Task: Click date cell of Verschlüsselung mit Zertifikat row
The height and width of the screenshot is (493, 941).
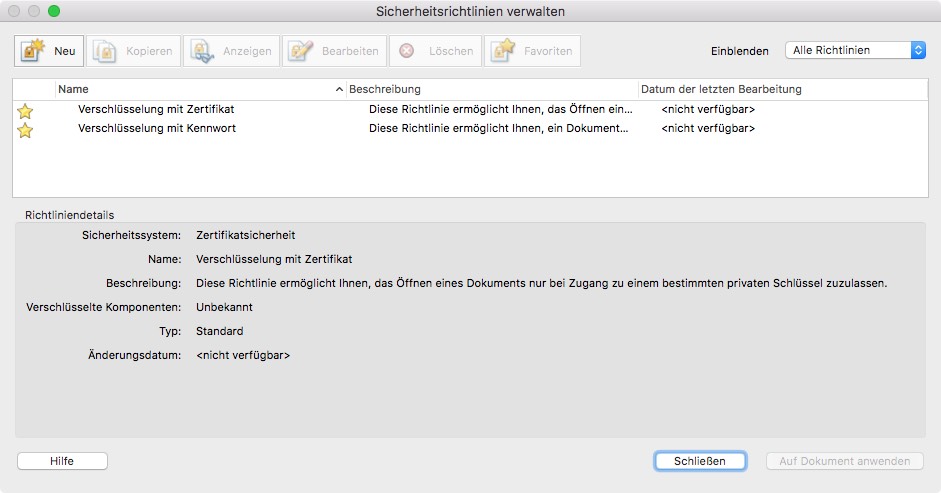Action: point(708,109)
